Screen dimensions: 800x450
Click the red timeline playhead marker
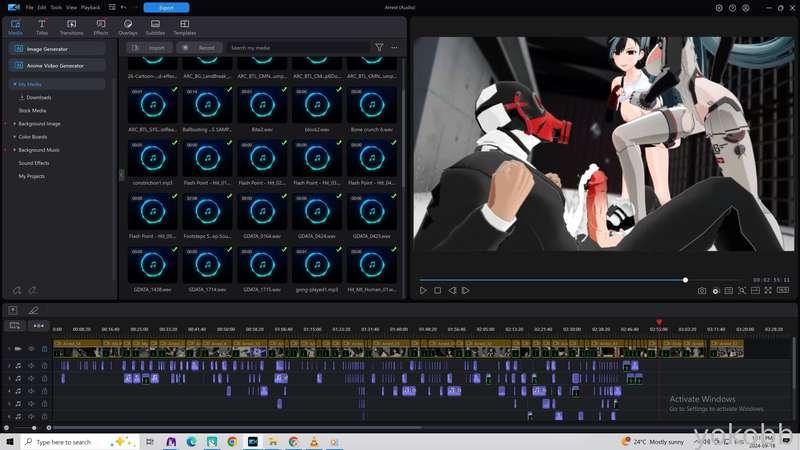pyautogui.click(x=659, y=322)
